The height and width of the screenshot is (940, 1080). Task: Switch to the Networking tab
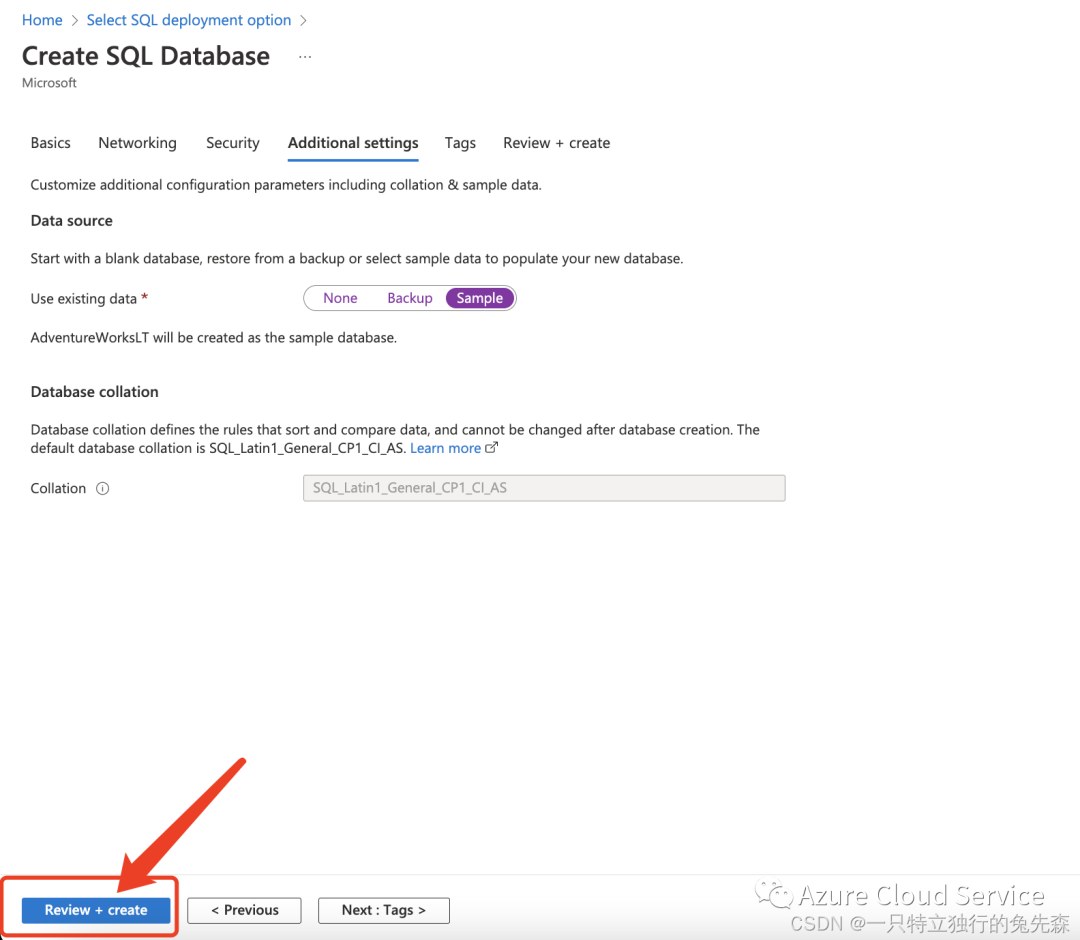[x=137, y=143]
